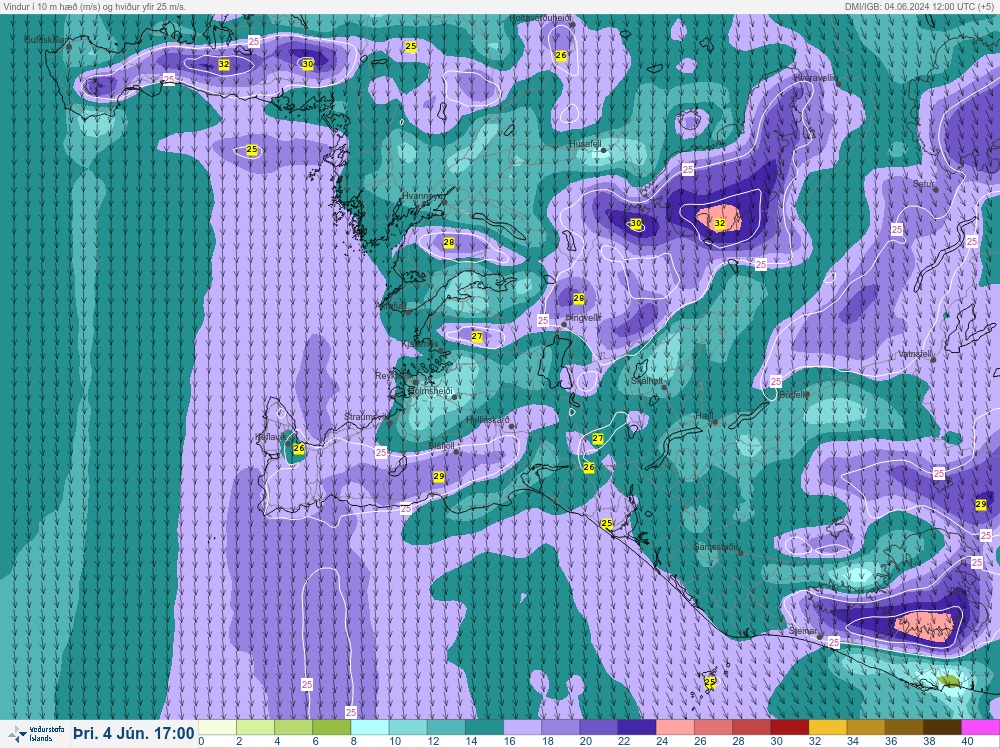Pick the yellow 32–34 m/s legend swatch
Viewport: 1000px width, 748px height.
(827, 728)
